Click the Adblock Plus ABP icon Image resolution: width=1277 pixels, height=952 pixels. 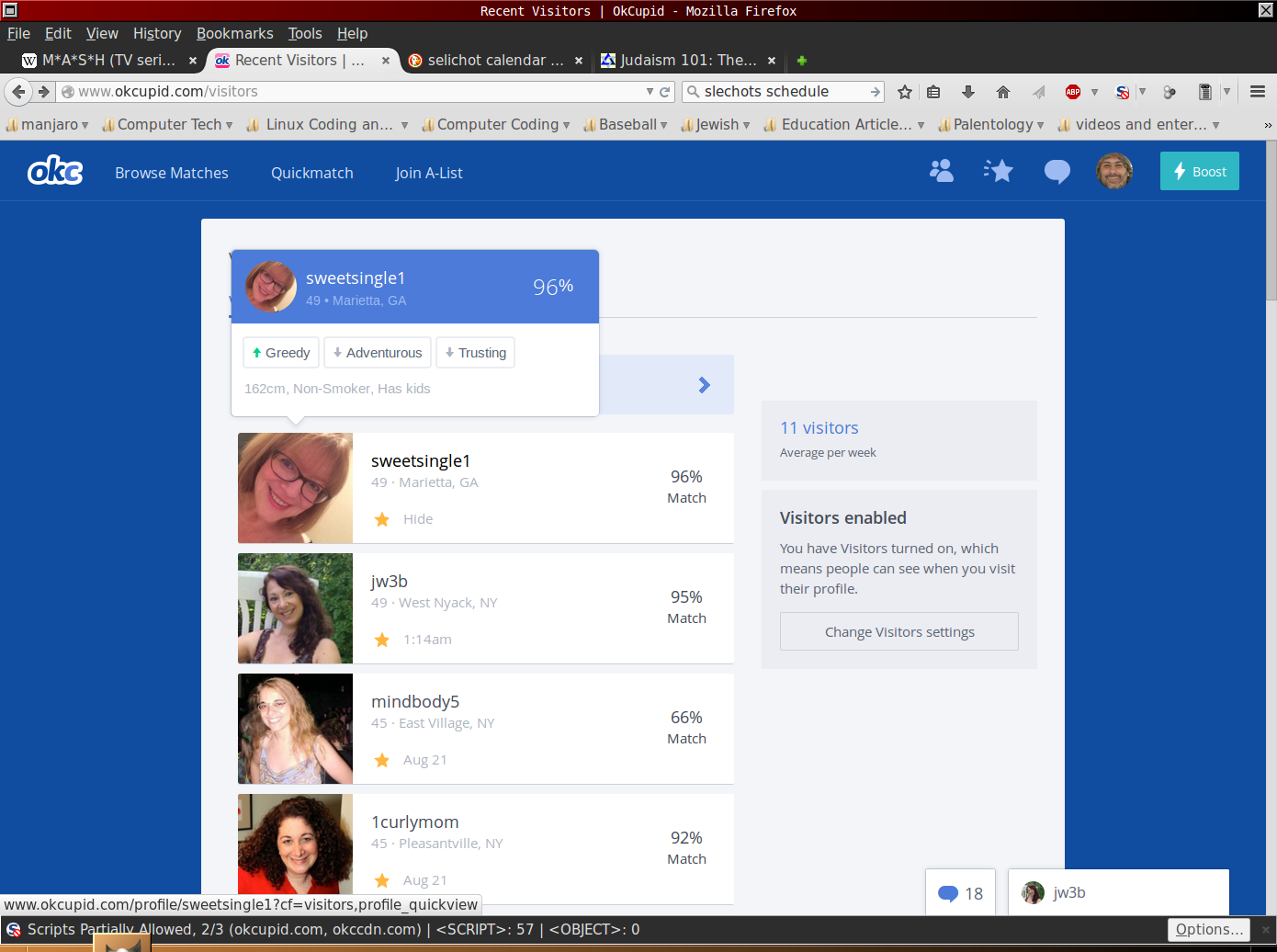click(x=1073, y=92)
